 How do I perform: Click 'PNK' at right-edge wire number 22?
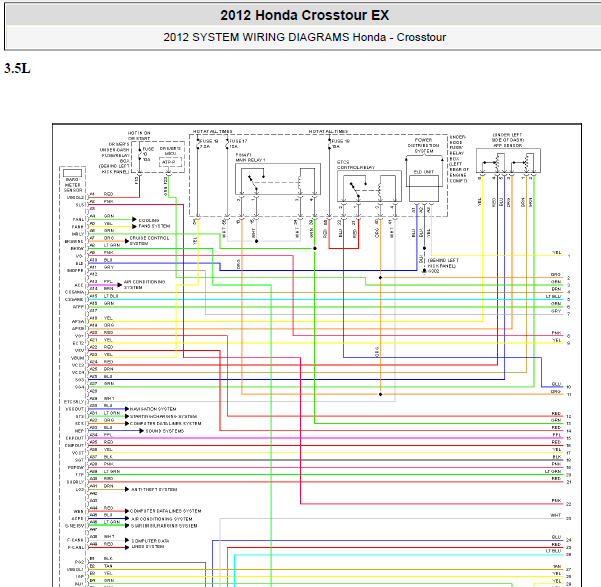pos(557,501)
